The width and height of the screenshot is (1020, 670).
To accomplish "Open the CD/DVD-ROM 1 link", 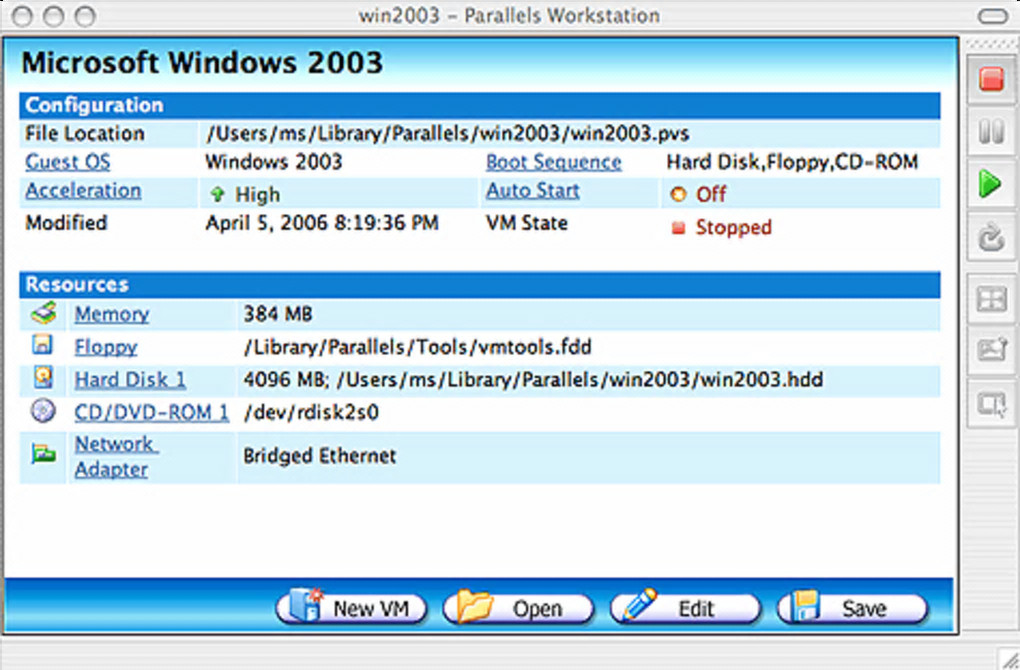I will point(152,412).
